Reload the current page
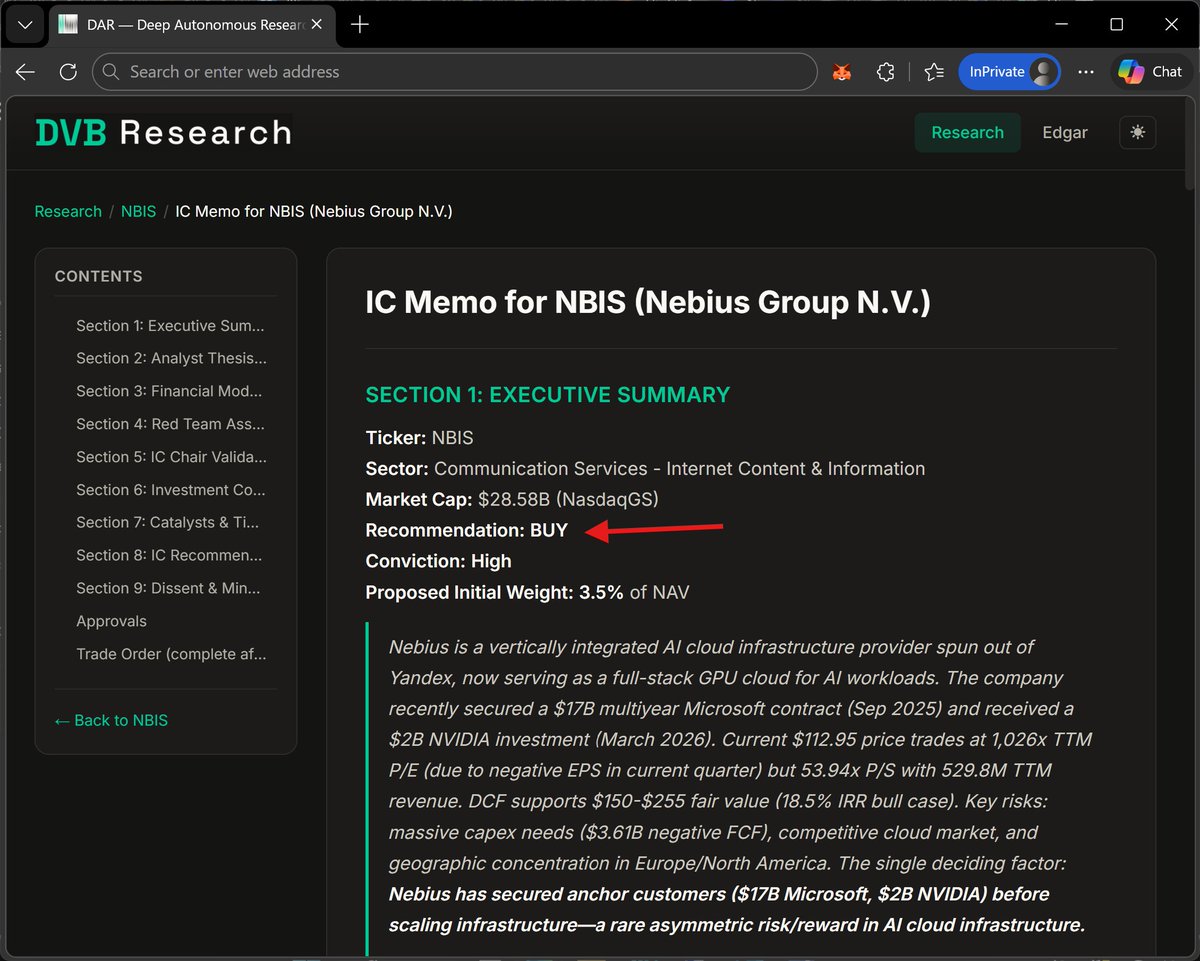This screenshot has width=1200, height=961. pos(68,72)
